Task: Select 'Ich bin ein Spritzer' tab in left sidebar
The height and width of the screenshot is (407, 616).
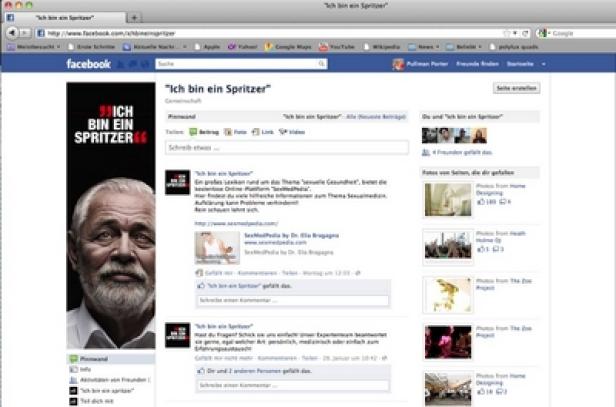Action: point(102,390)
